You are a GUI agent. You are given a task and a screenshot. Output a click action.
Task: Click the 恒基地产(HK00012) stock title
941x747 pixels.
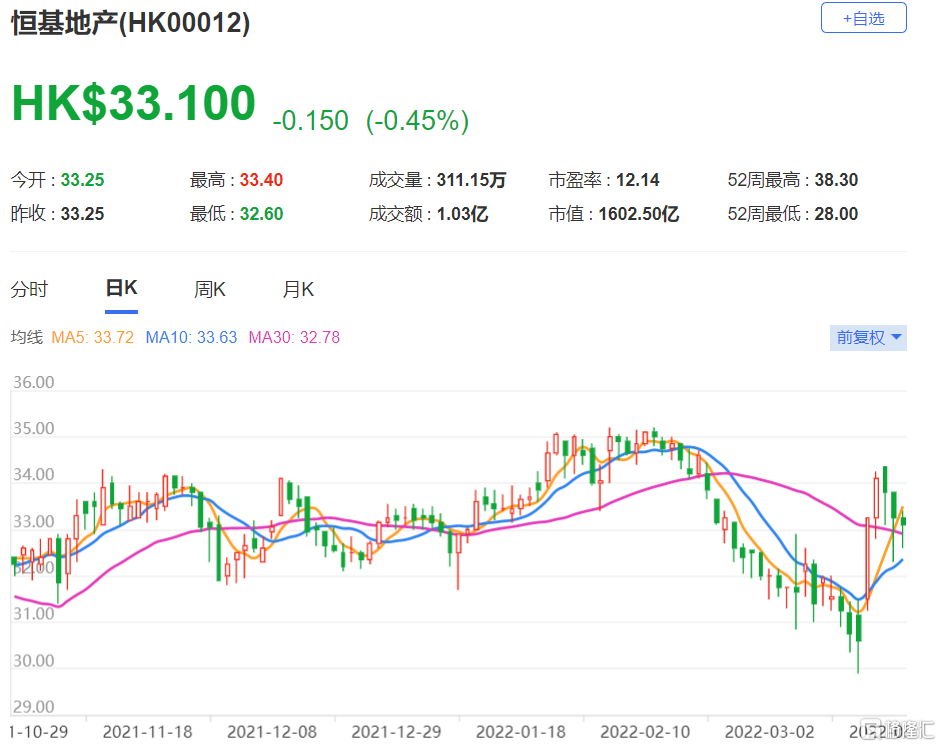click(x=130, y=24)
